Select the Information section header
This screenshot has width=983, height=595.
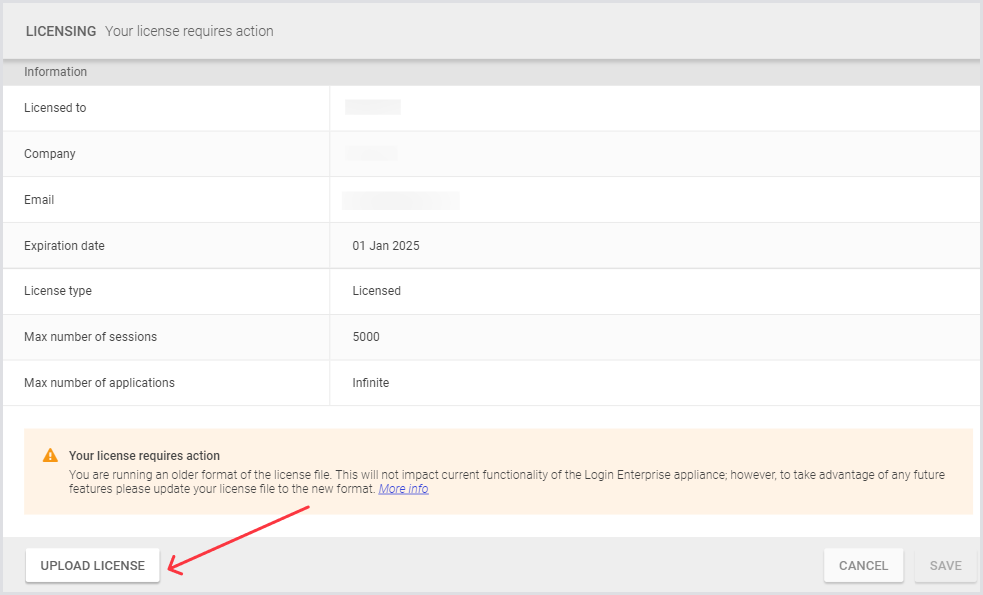click(x=55, y=71)
